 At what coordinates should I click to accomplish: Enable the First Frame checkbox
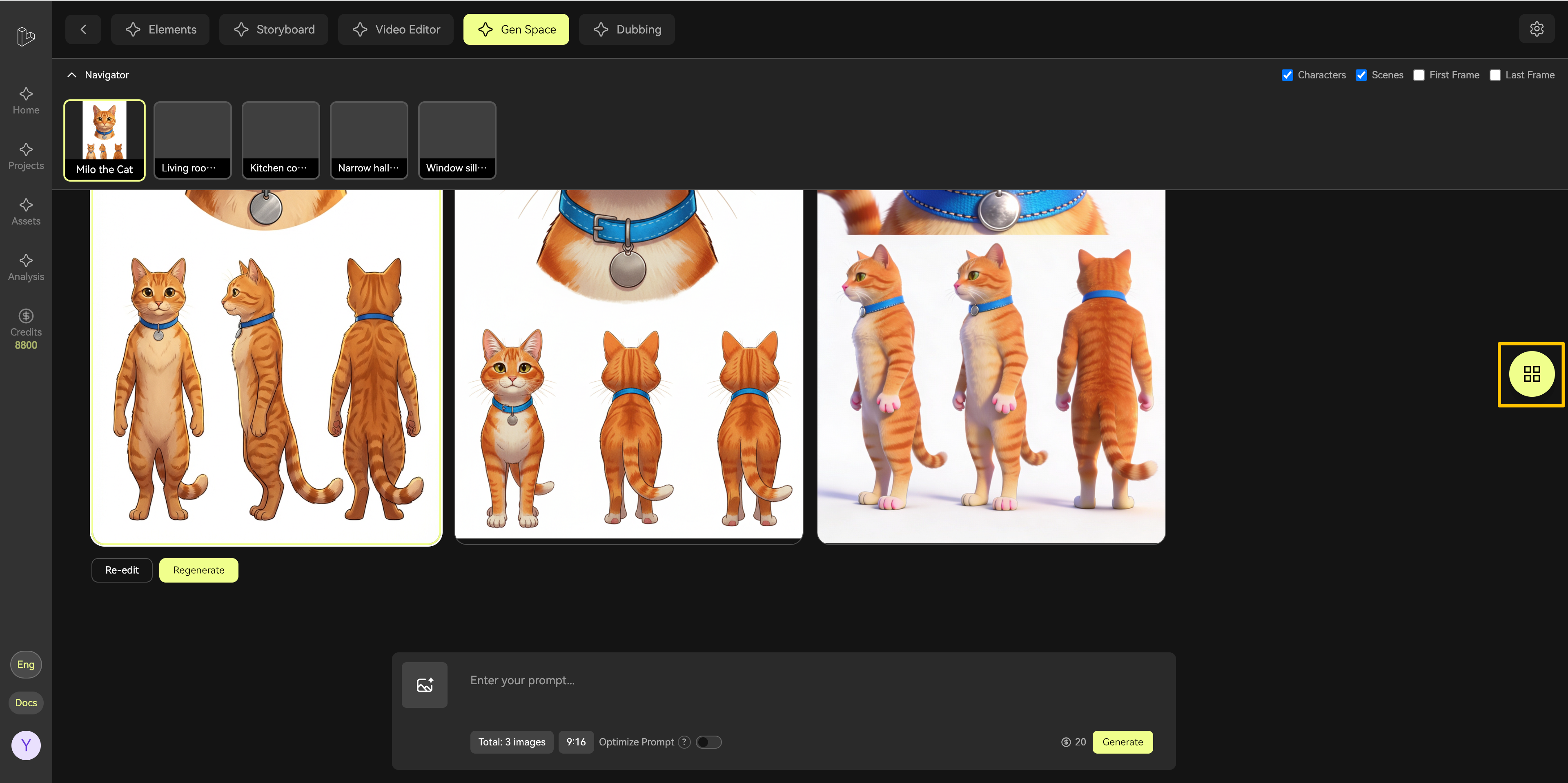(1419, 75)
